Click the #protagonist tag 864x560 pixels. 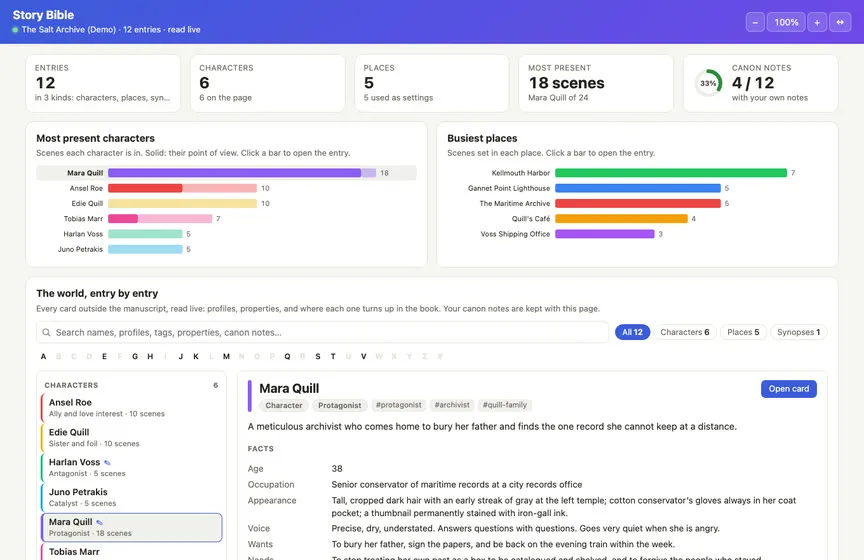[398, 405]
